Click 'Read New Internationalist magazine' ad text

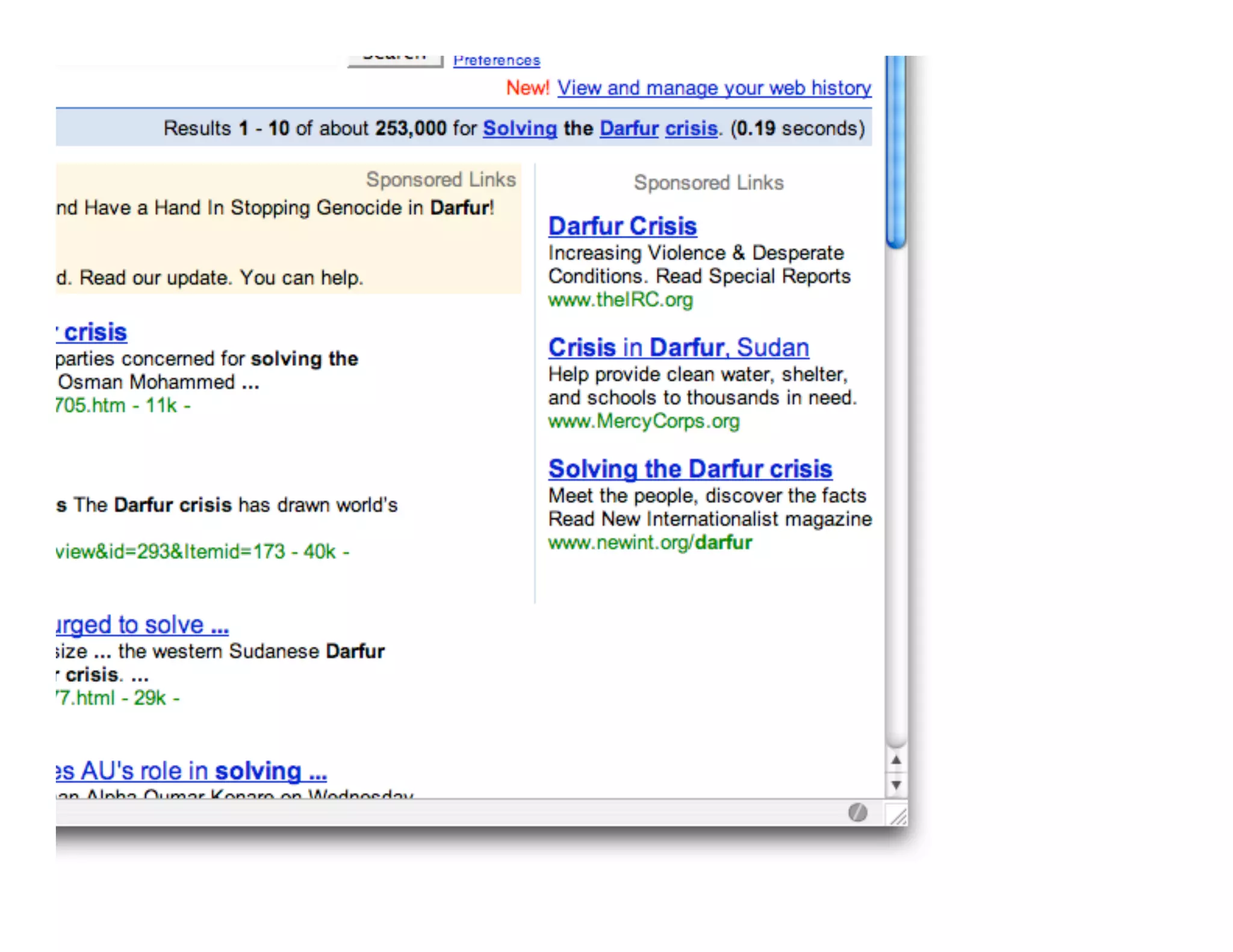pyautogui.click(x=710, y=519)
